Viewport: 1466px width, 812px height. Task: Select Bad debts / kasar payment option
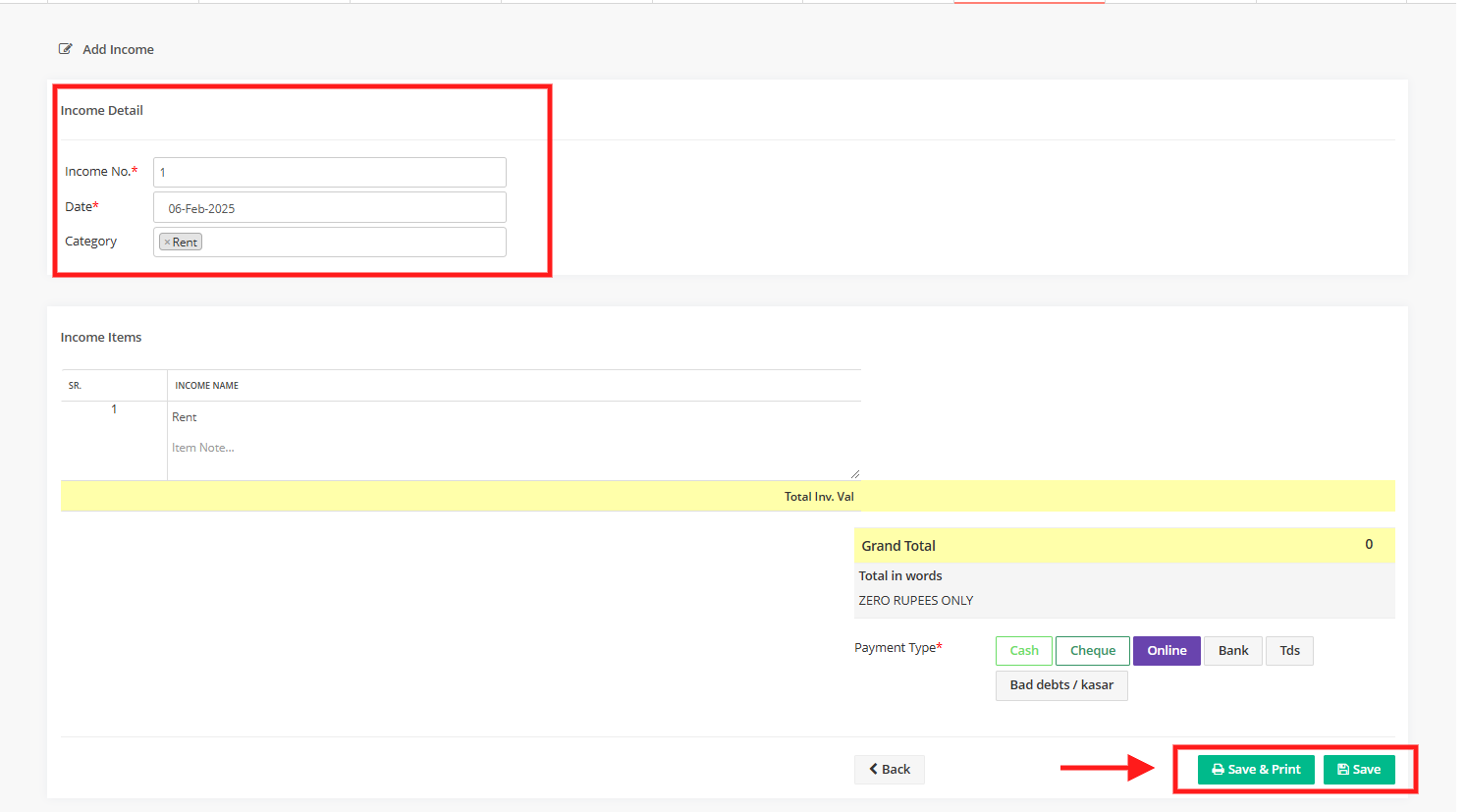click(x=1060, y=685)
